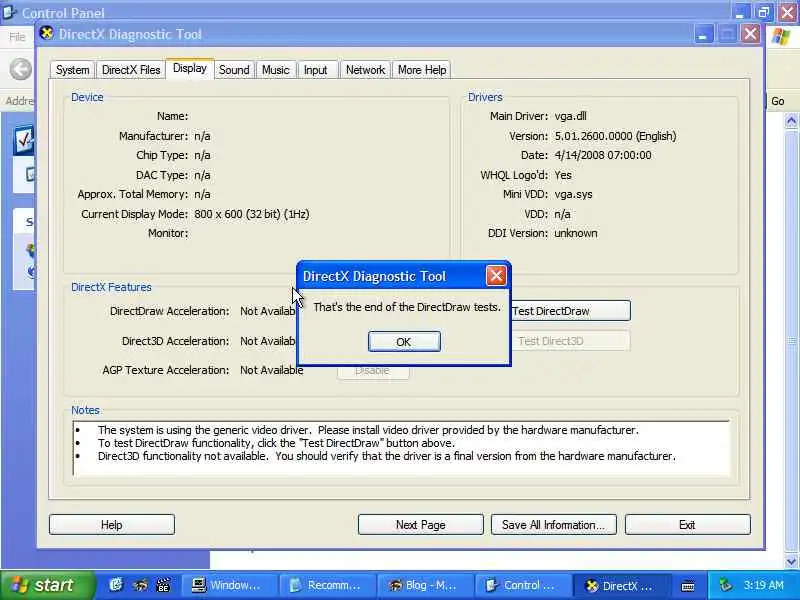Click the checkmark icon in Control Panel sidebar

23,139
